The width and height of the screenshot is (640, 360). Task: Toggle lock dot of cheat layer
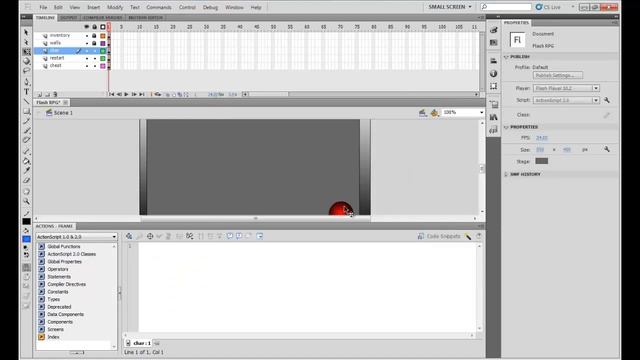94,66
